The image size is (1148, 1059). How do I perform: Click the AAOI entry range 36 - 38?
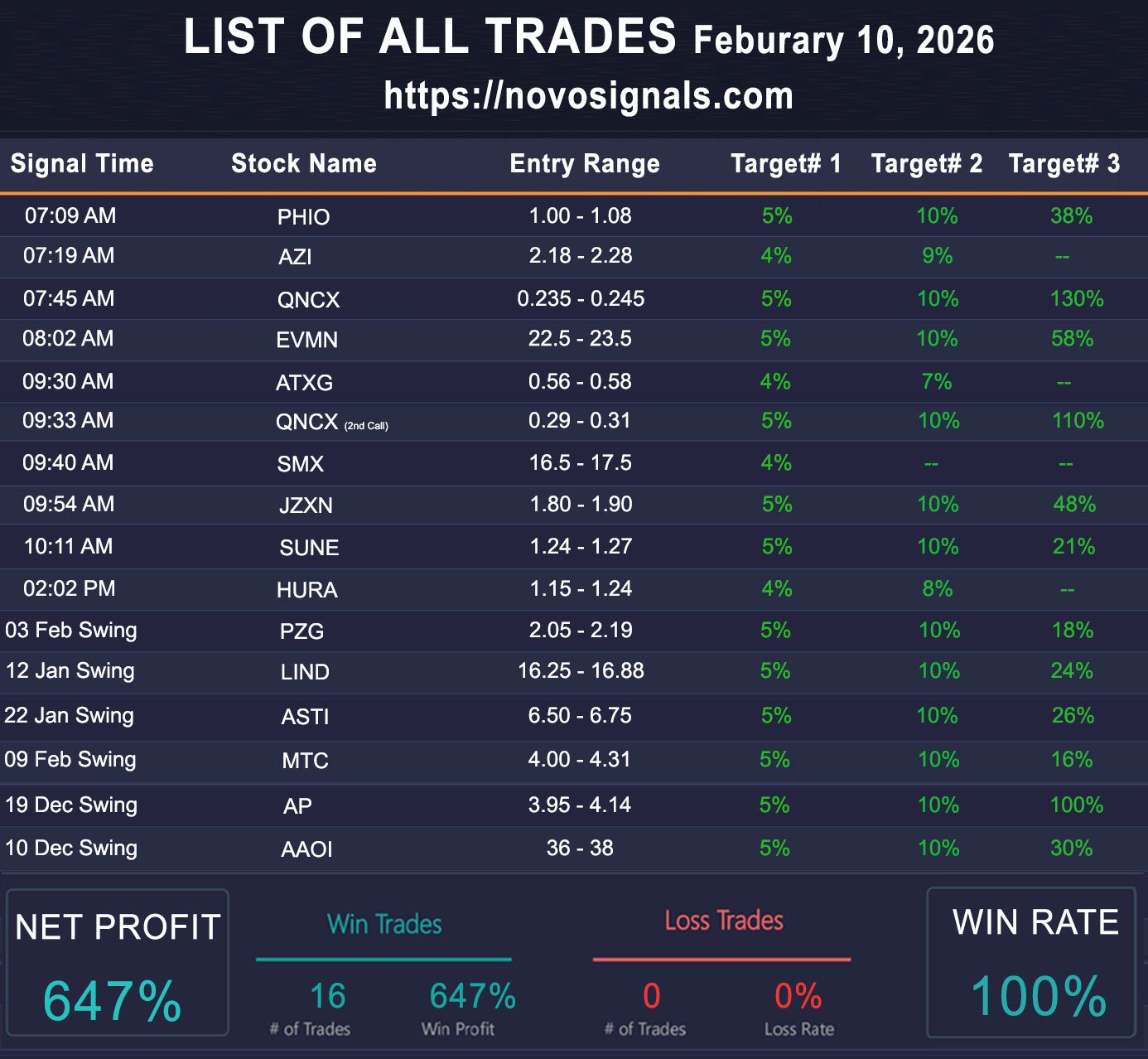(580, 849)
